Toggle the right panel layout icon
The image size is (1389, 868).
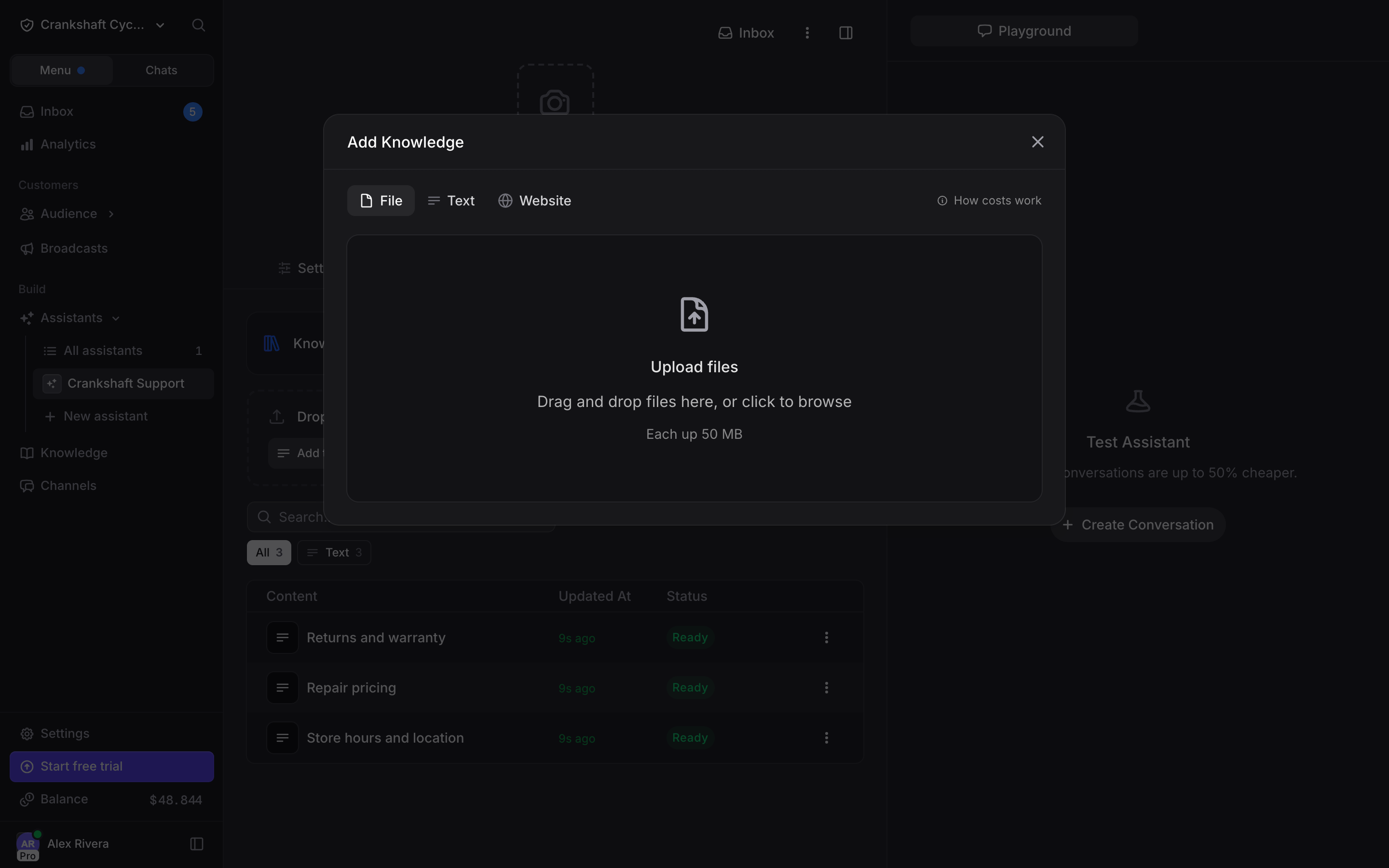tap(845, 33)
